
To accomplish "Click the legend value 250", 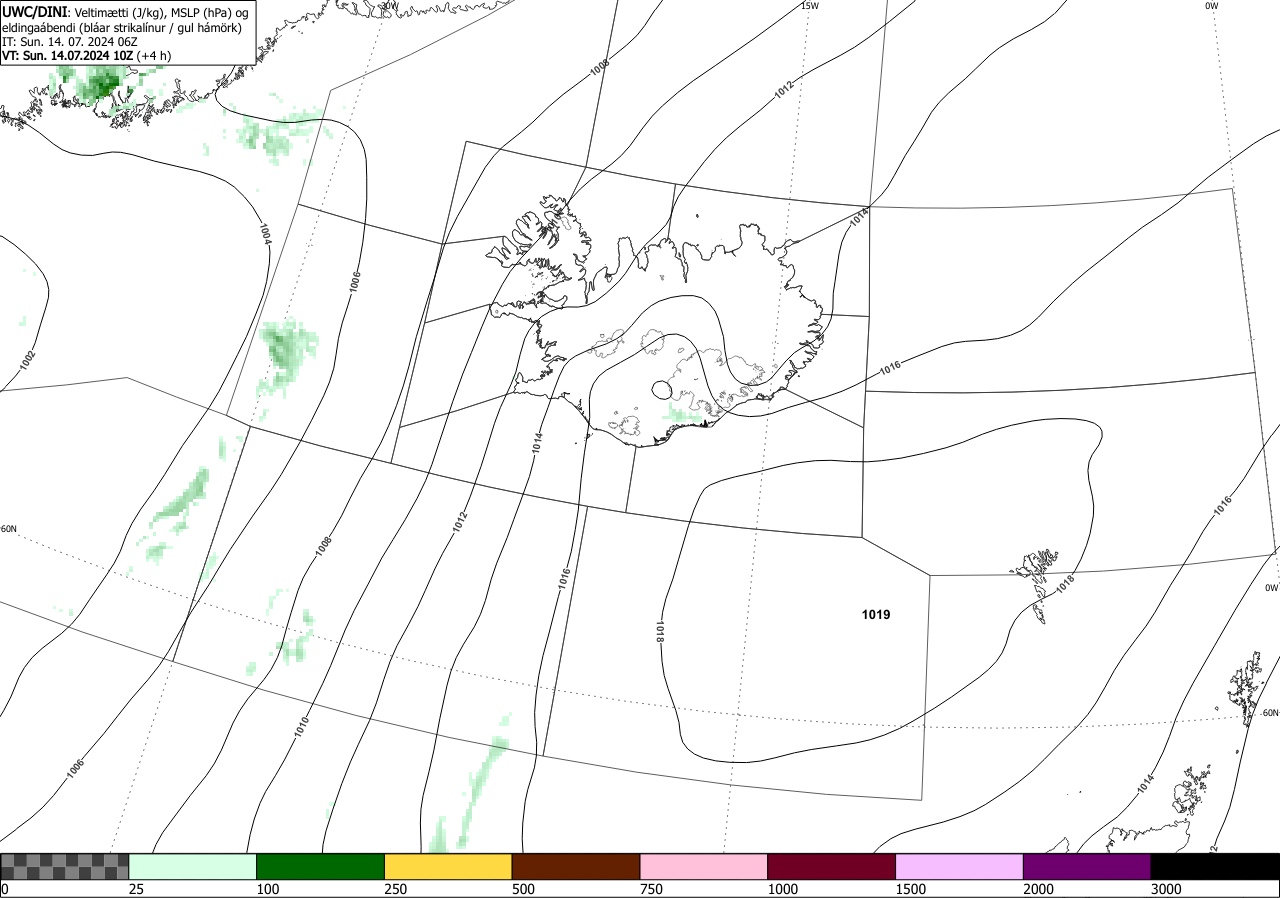I will 396,889.
